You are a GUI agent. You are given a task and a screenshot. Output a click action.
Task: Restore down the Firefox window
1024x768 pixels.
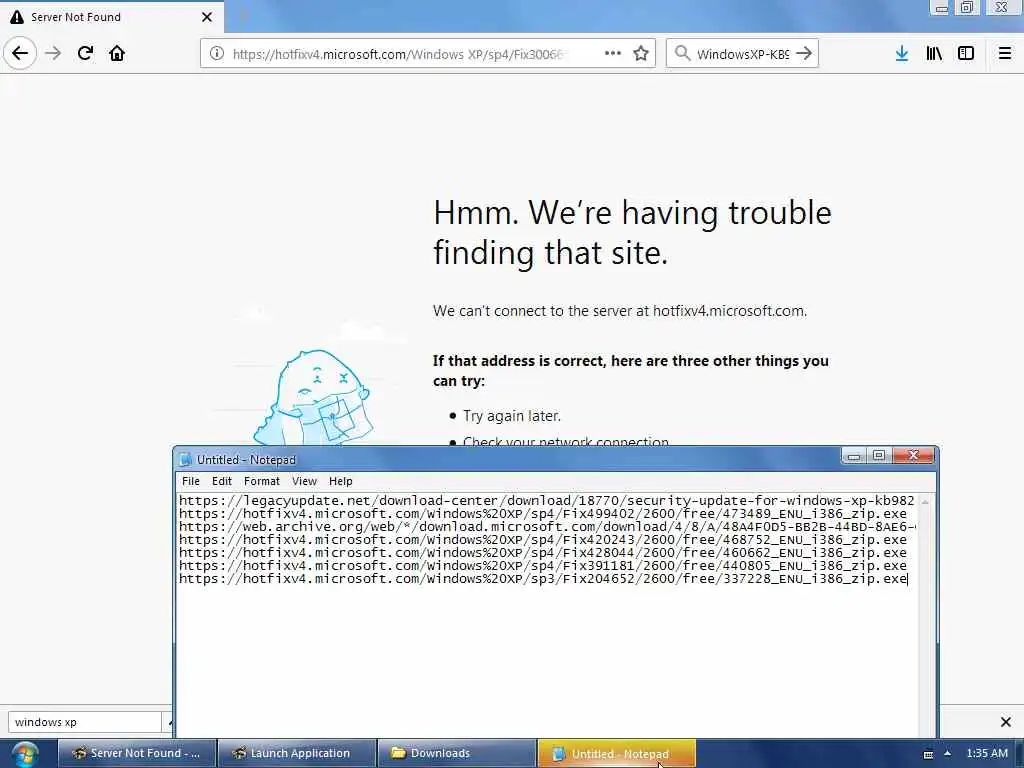pos(967,8)
